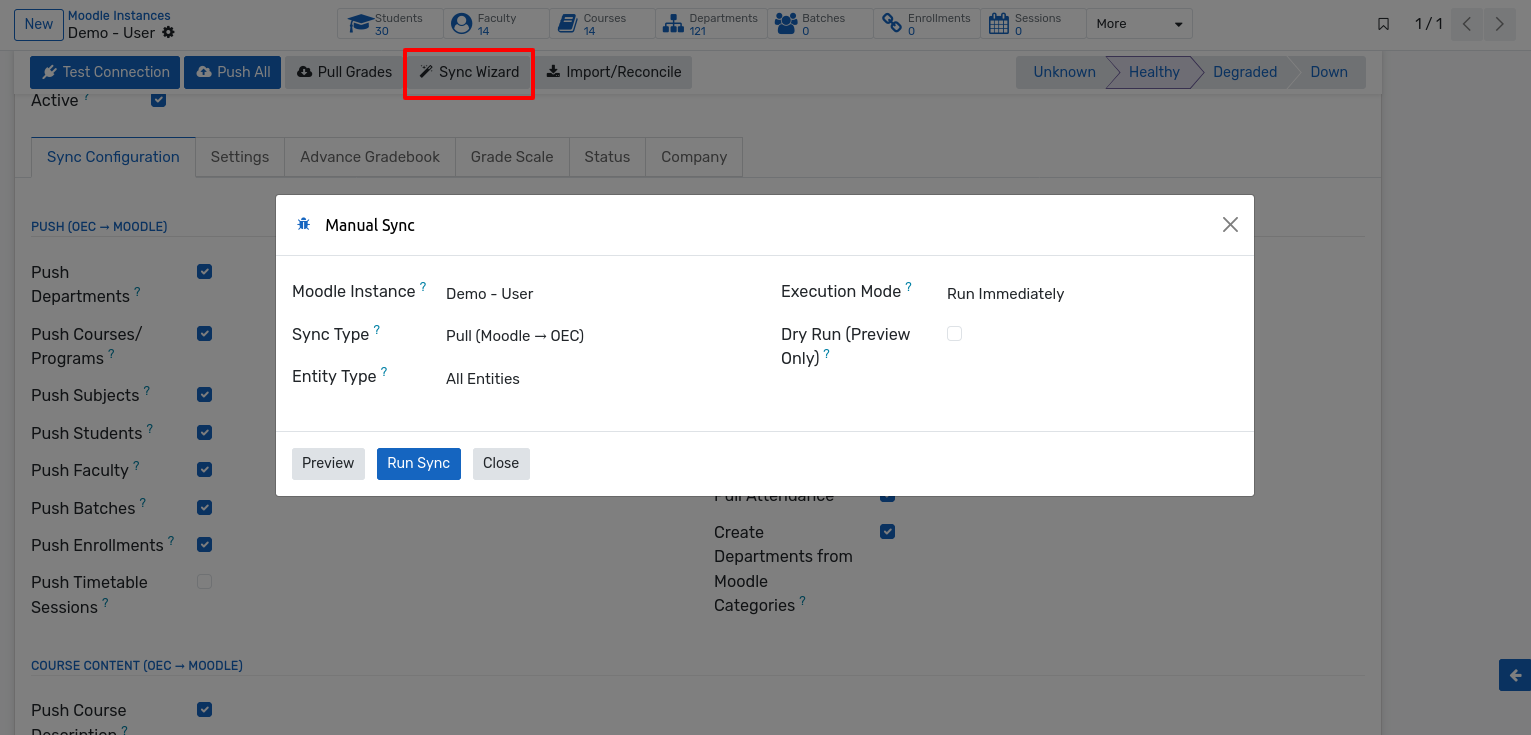The width and height of the screenshot is (1531, 735).
Task: Switch to the Sync Configuration tab
Action: (x=113, y=157)
